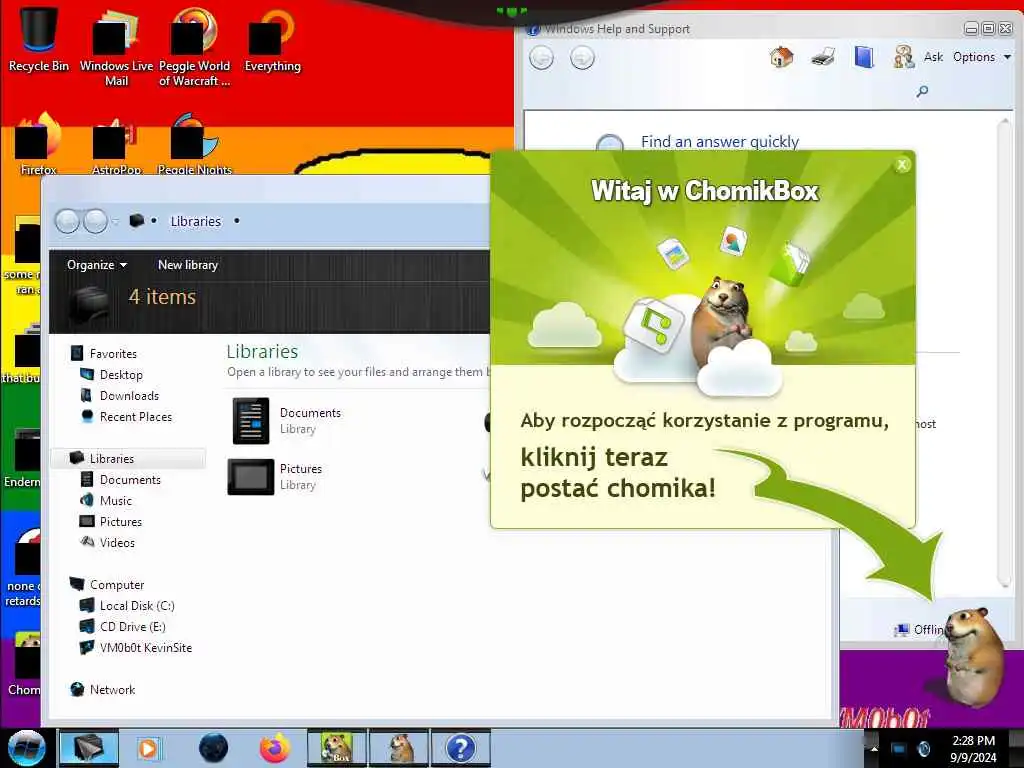Open the Organize menu
Screen dimensions: 1024x768
97,264
